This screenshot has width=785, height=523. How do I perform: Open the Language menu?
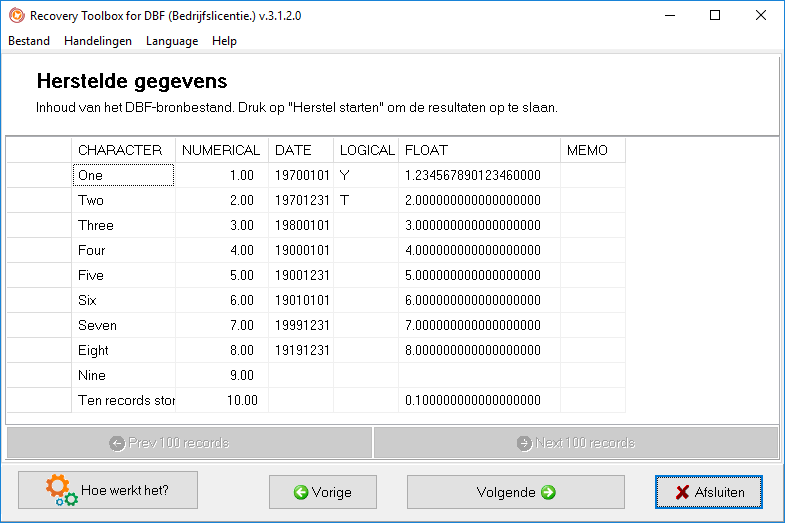coord(172,41)
